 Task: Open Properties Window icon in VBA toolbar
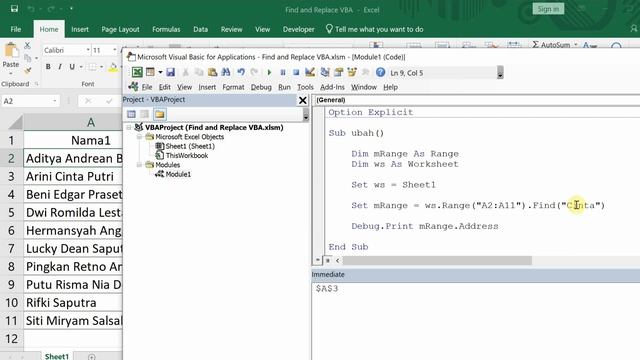(x=338, y=72)
